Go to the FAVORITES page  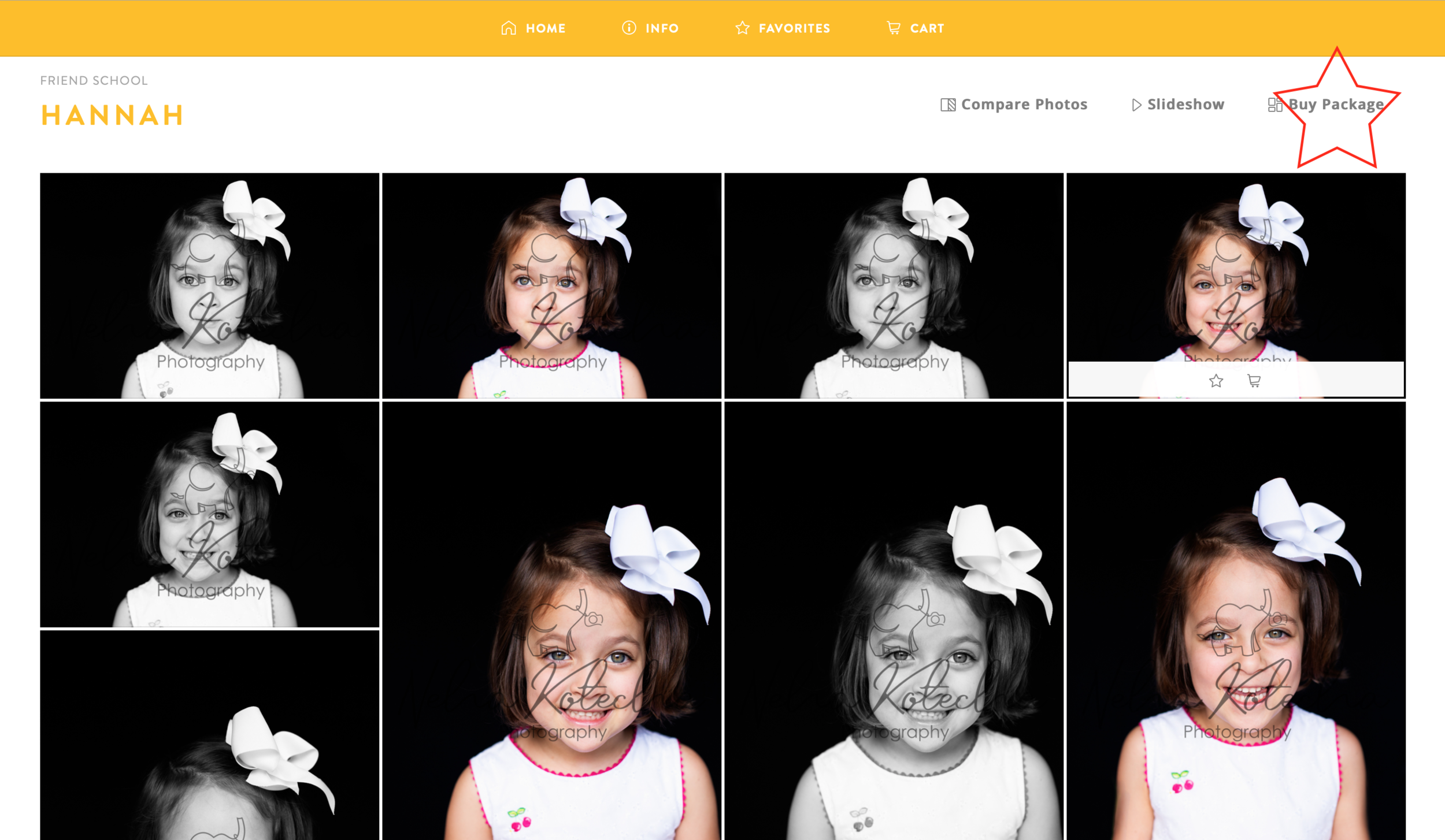pyautogui.click(x=794, y=28)
